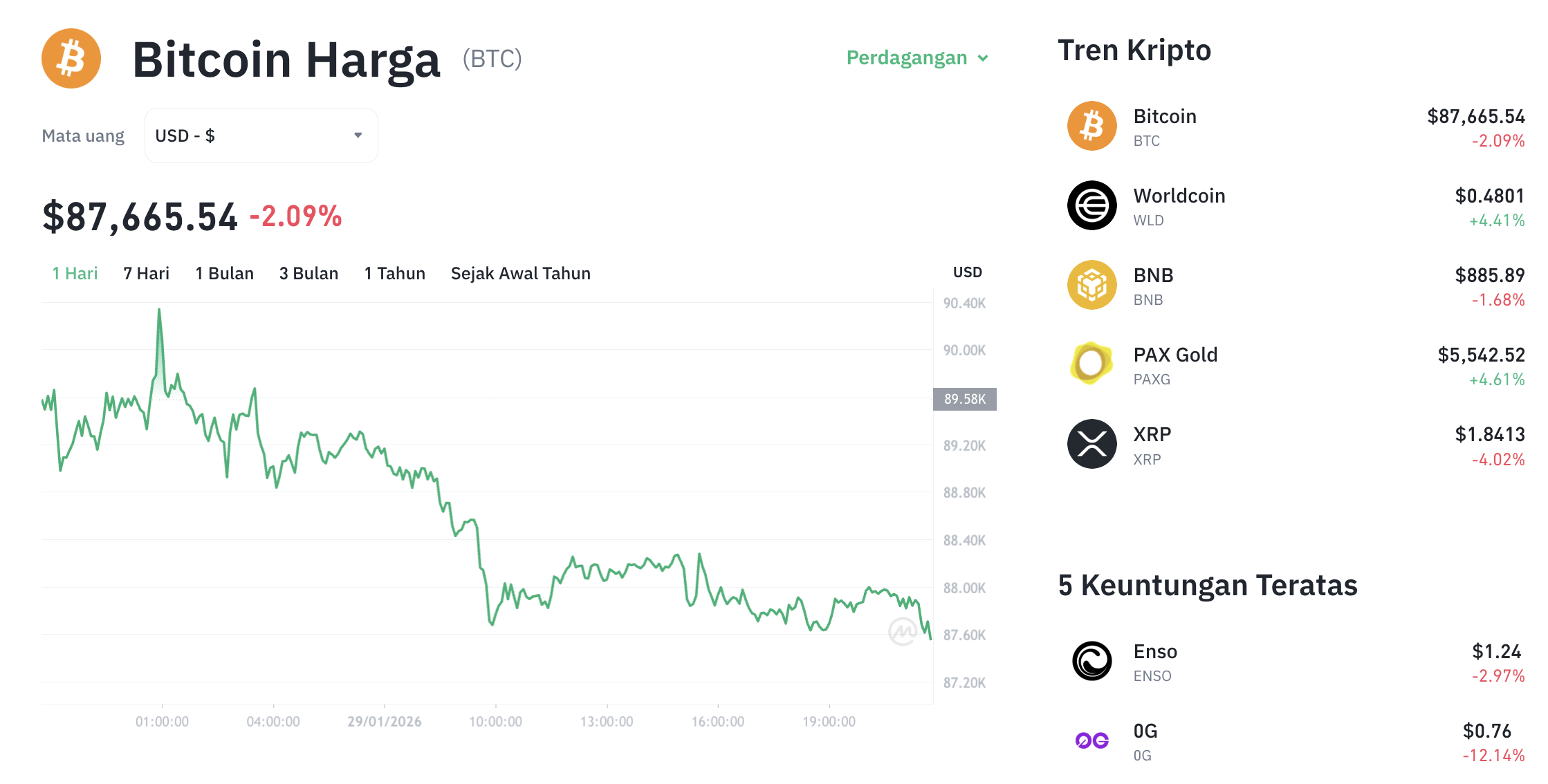Expand the Perdagangan dropdown menu
Viewport: 1548px width, 784px height.
click(917, 58)
